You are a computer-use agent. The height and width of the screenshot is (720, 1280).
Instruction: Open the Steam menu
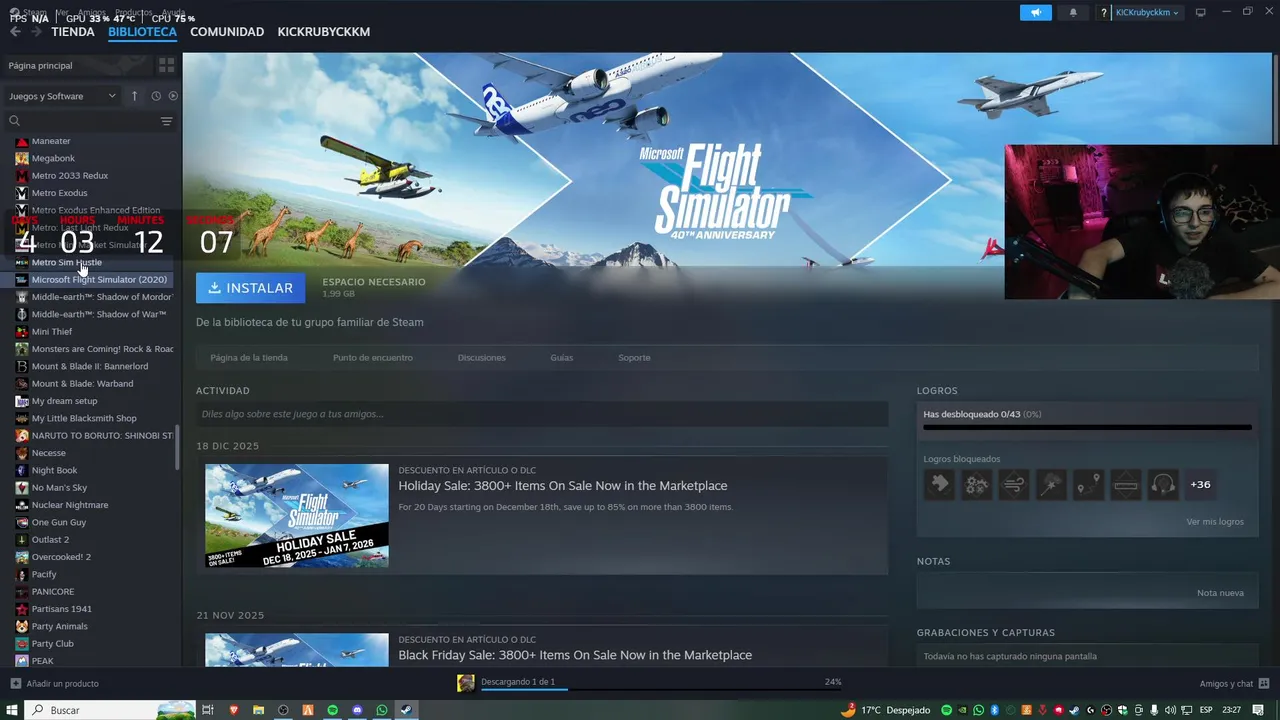click(35, 12)
